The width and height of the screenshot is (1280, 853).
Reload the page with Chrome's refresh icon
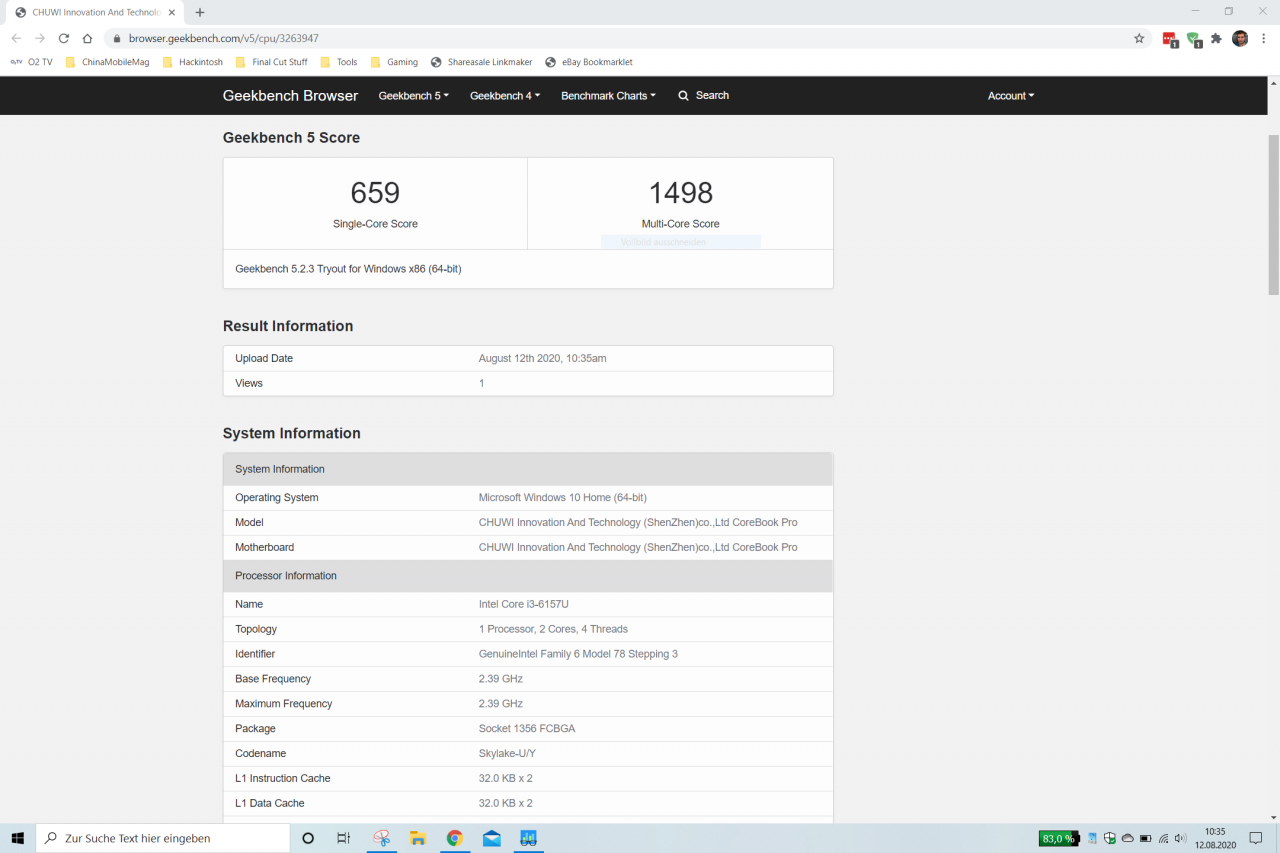[63, 38]
